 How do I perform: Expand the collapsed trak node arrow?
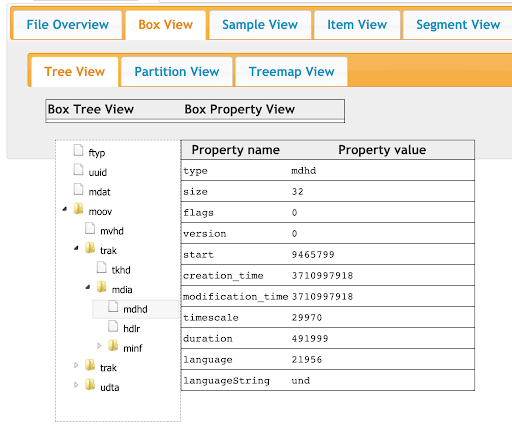tap(76, 366)
